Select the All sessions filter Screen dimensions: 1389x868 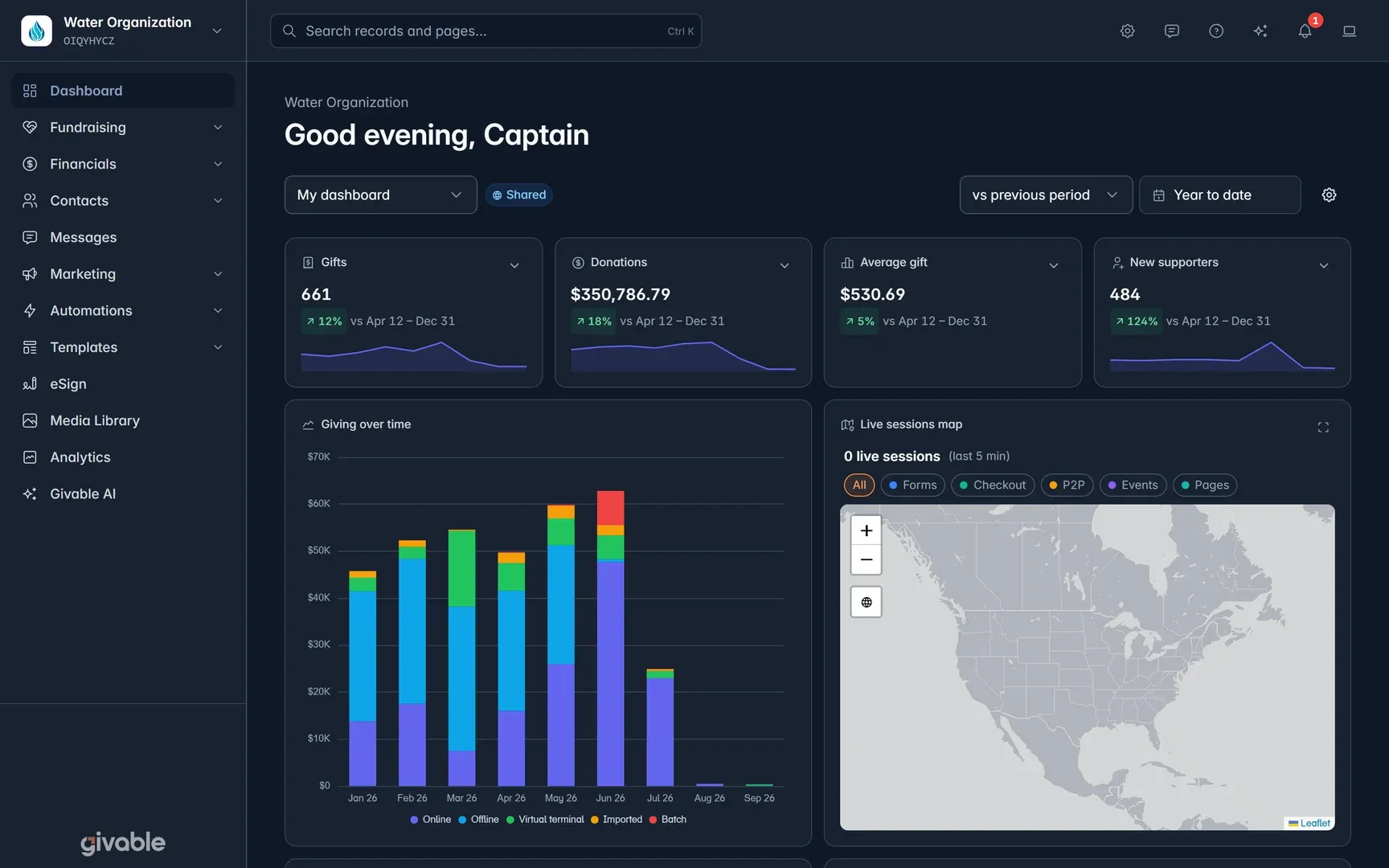(859, 485)
